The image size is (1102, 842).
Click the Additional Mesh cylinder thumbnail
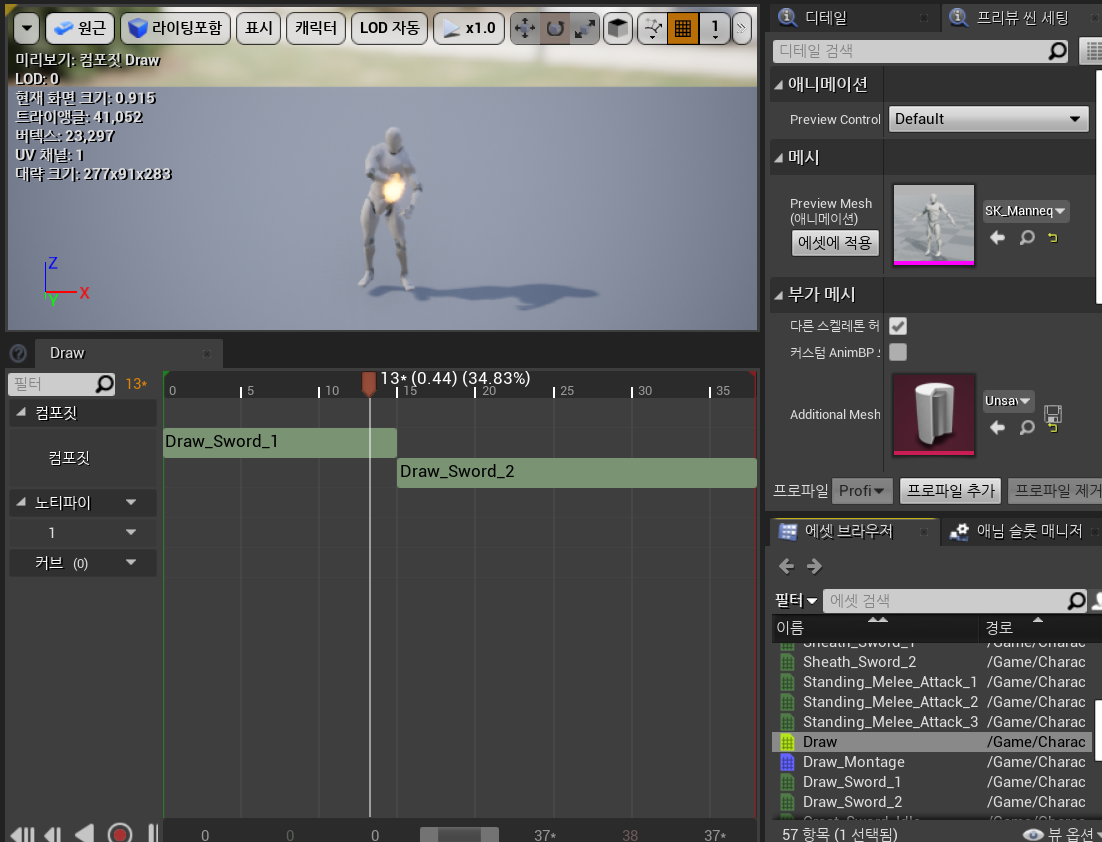(934, 414)
